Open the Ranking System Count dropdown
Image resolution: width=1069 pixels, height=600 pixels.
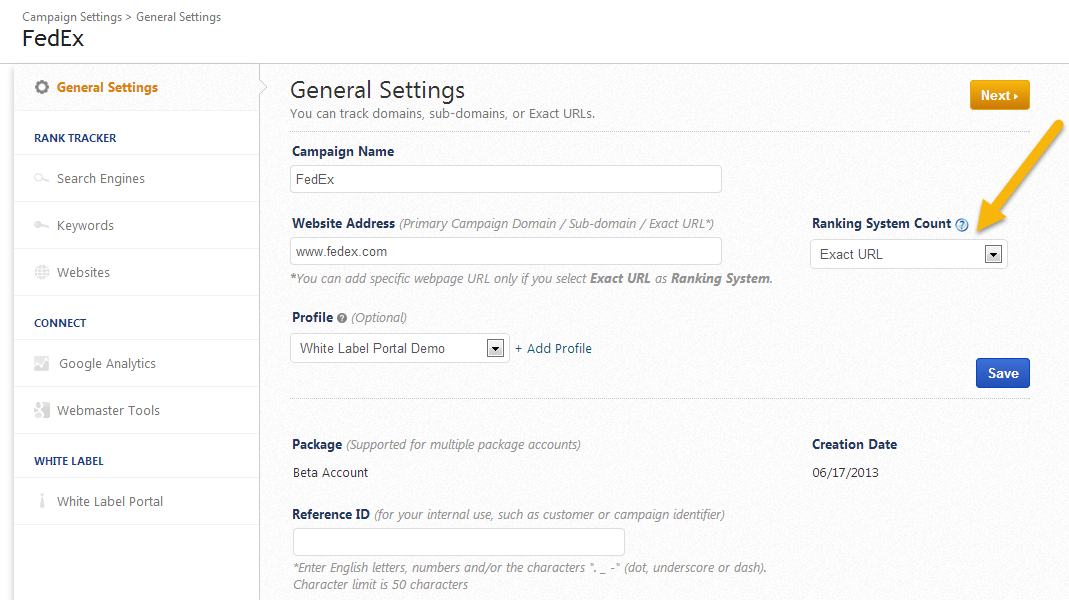(x=993, y=254)
